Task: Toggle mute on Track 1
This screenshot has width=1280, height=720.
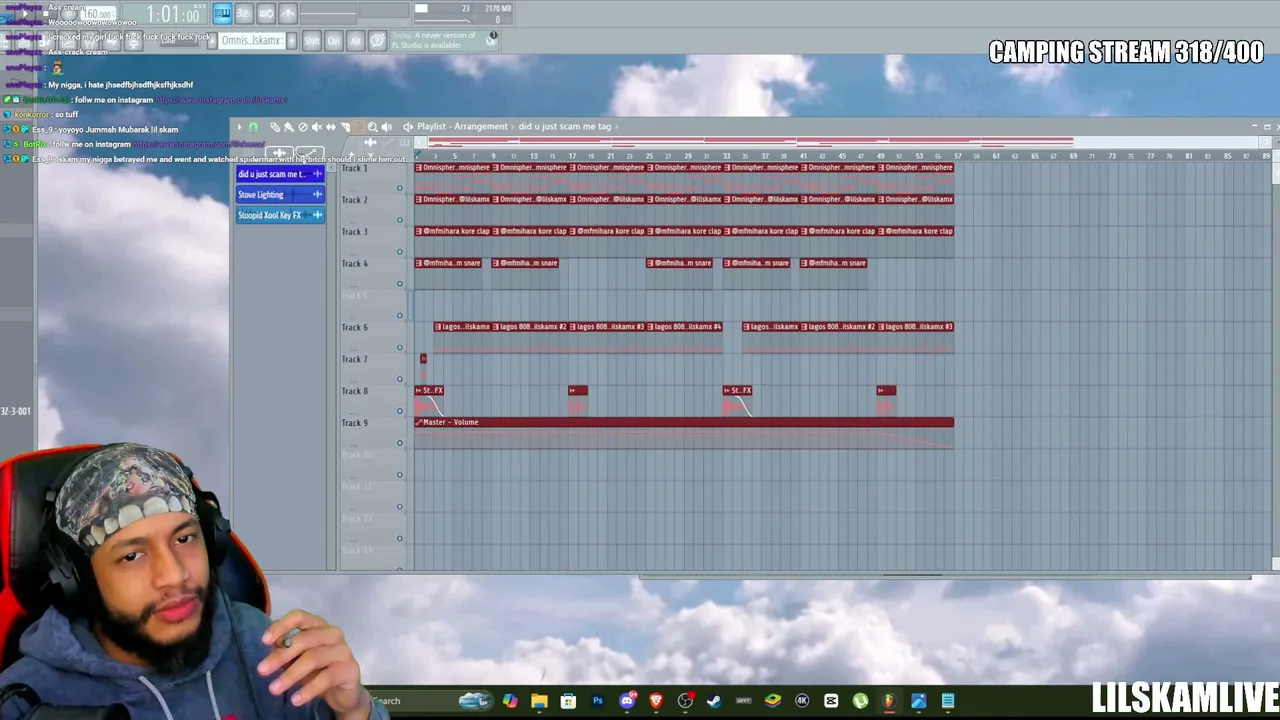Action: pyautogui.click(x=400, y=188)
